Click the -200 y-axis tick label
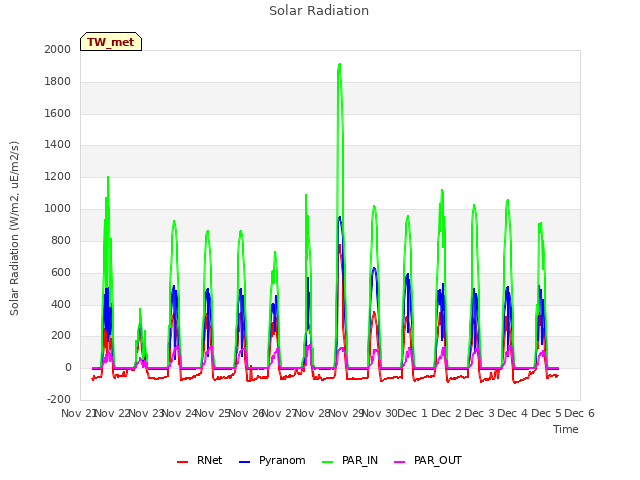Screen dimensions: 640x480 pyautogui.click(x=59, y=399)
